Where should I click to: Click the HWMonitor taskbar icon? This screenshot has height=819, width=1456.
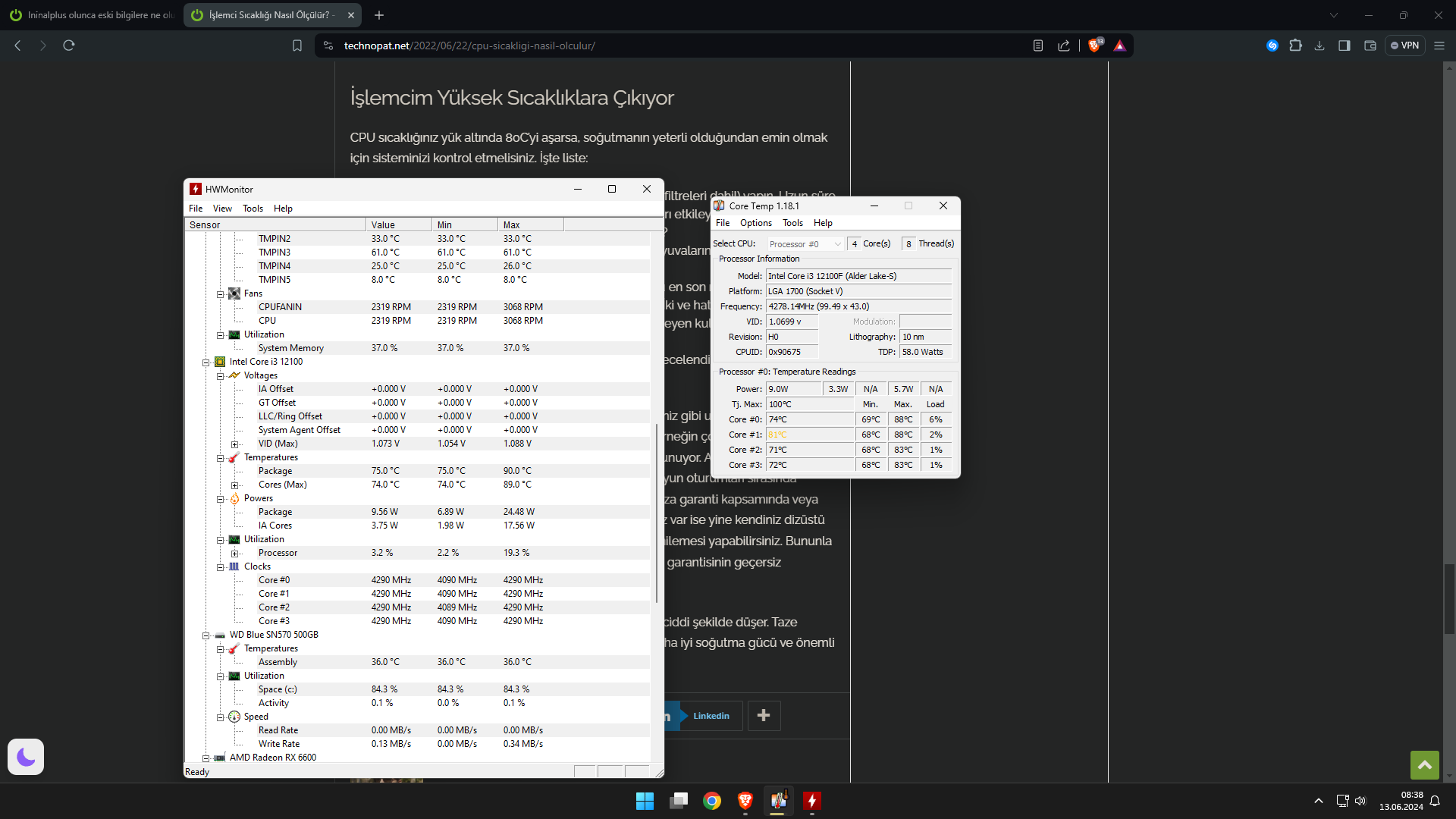(812, 801)
